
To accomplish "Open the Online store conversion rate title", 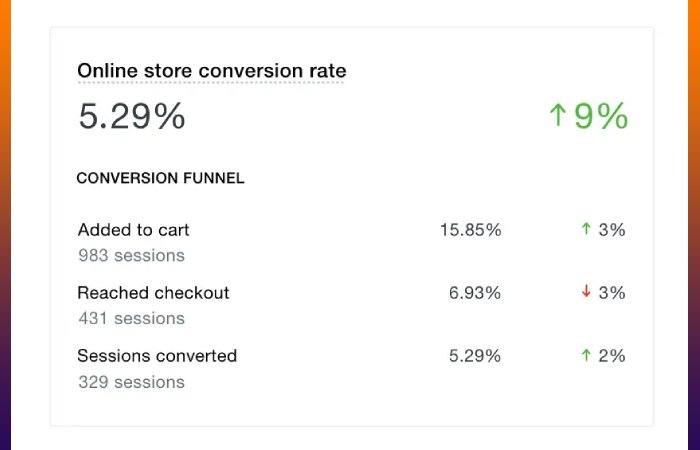I will 212,71.
